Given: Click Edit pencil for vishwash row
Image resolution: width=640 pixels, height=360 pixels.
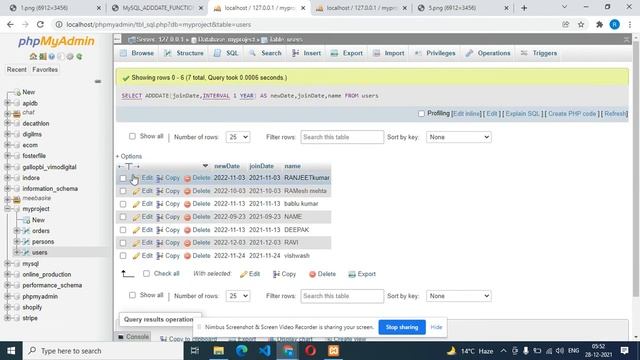Looking at the screenshot, I should pyautogui.click(x=136, y=256).
